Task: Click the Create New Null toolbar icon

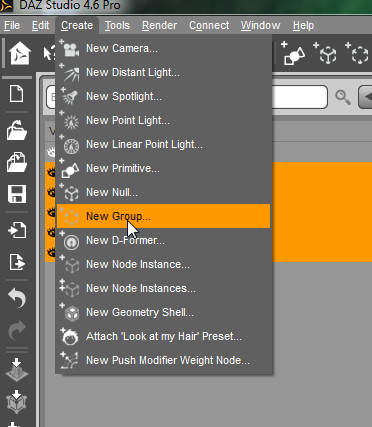Action: (x=325, y=53)
